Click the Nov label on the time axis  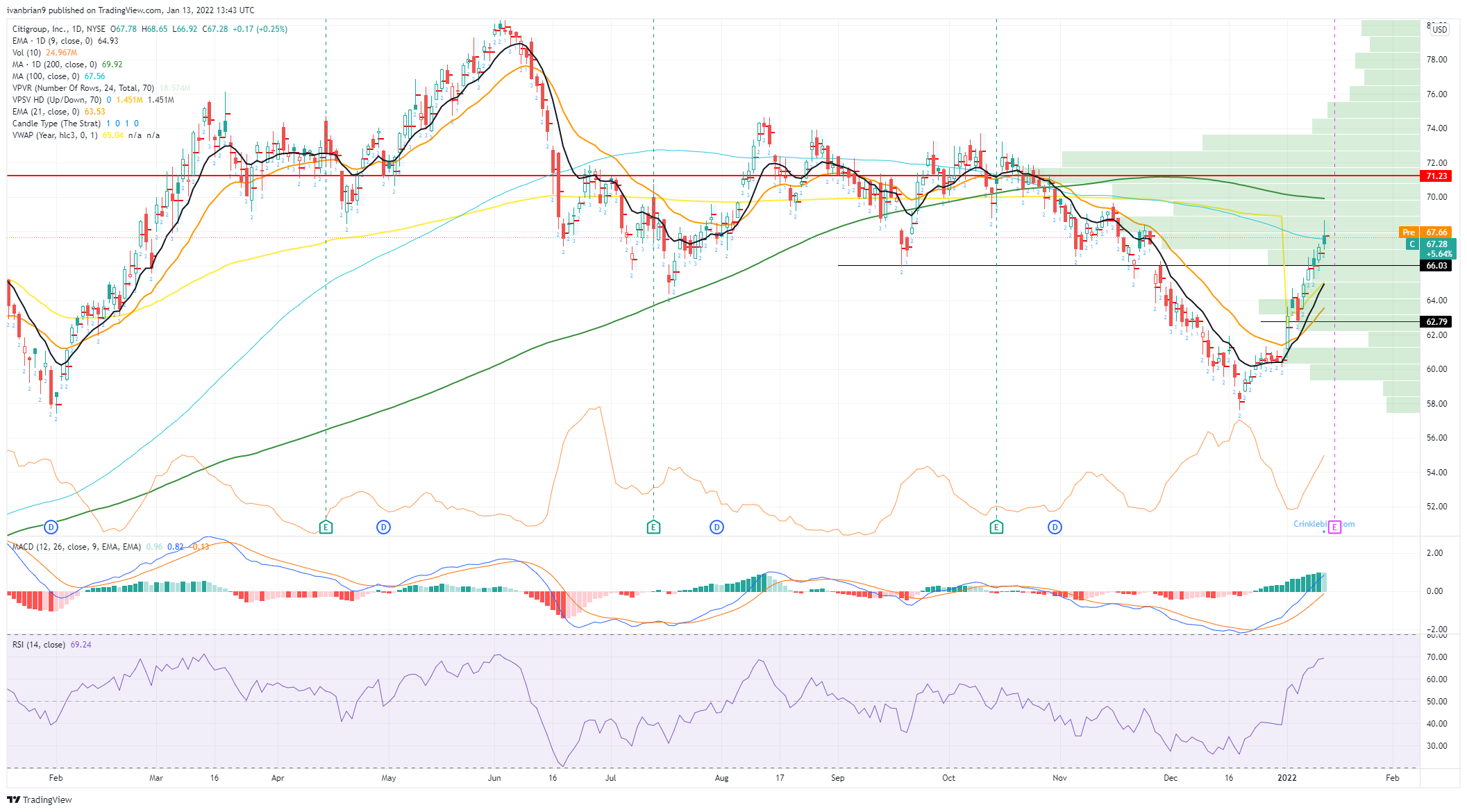pyautogui.click(x=1059, y=778)
